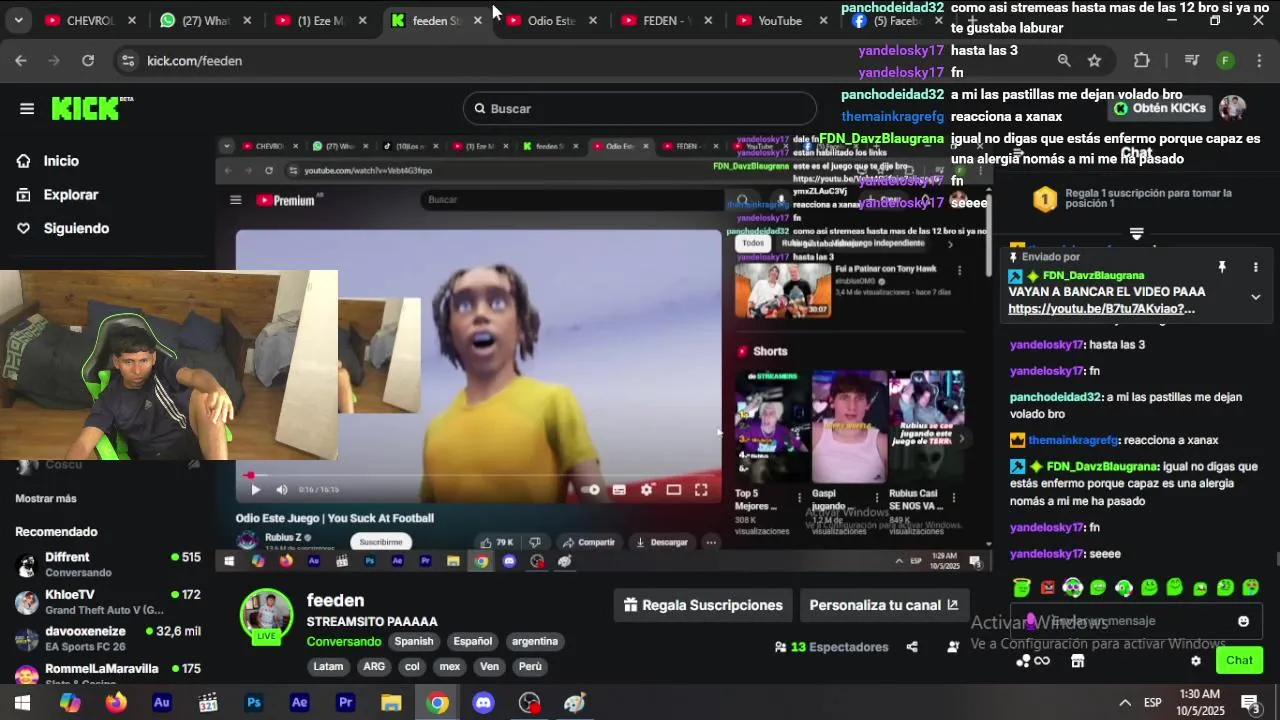Click the Obtén KICKs button
This screenshot has height=720, width=1280.
click(x=1160, y=108)
